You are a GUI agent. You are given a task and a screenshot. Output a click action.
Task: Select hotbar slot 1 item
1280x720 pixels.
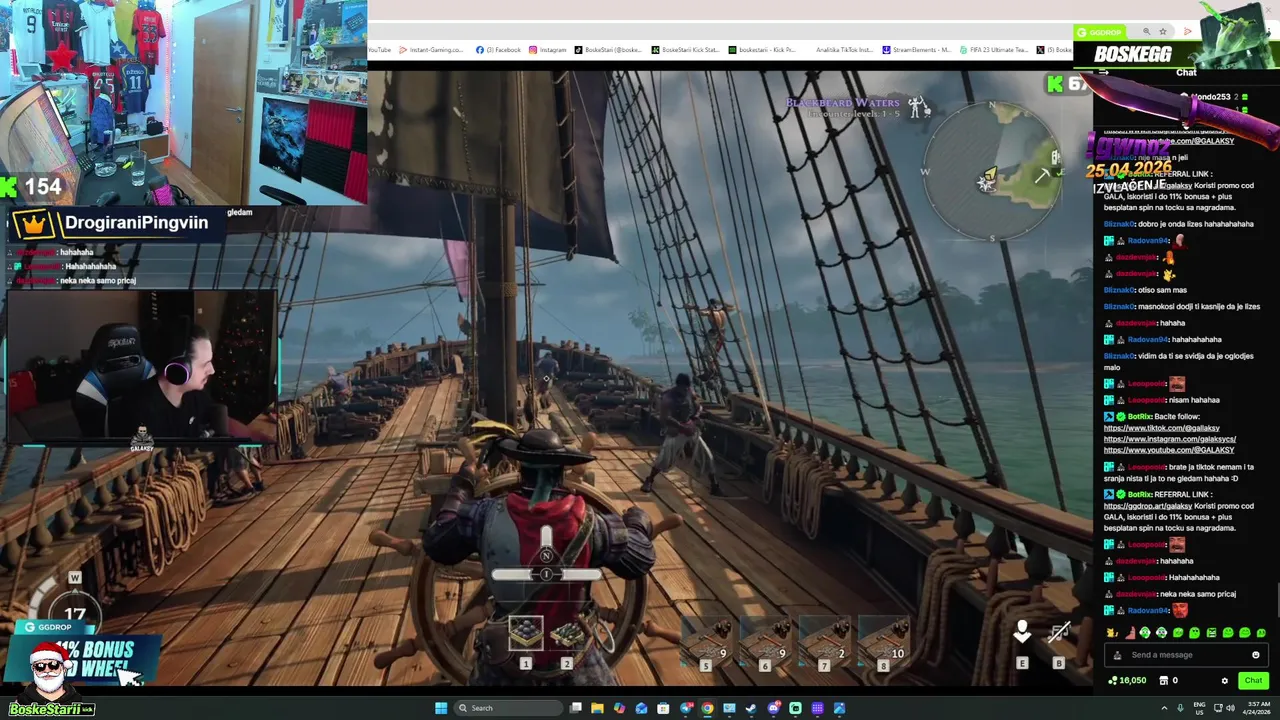click(526, 633)
